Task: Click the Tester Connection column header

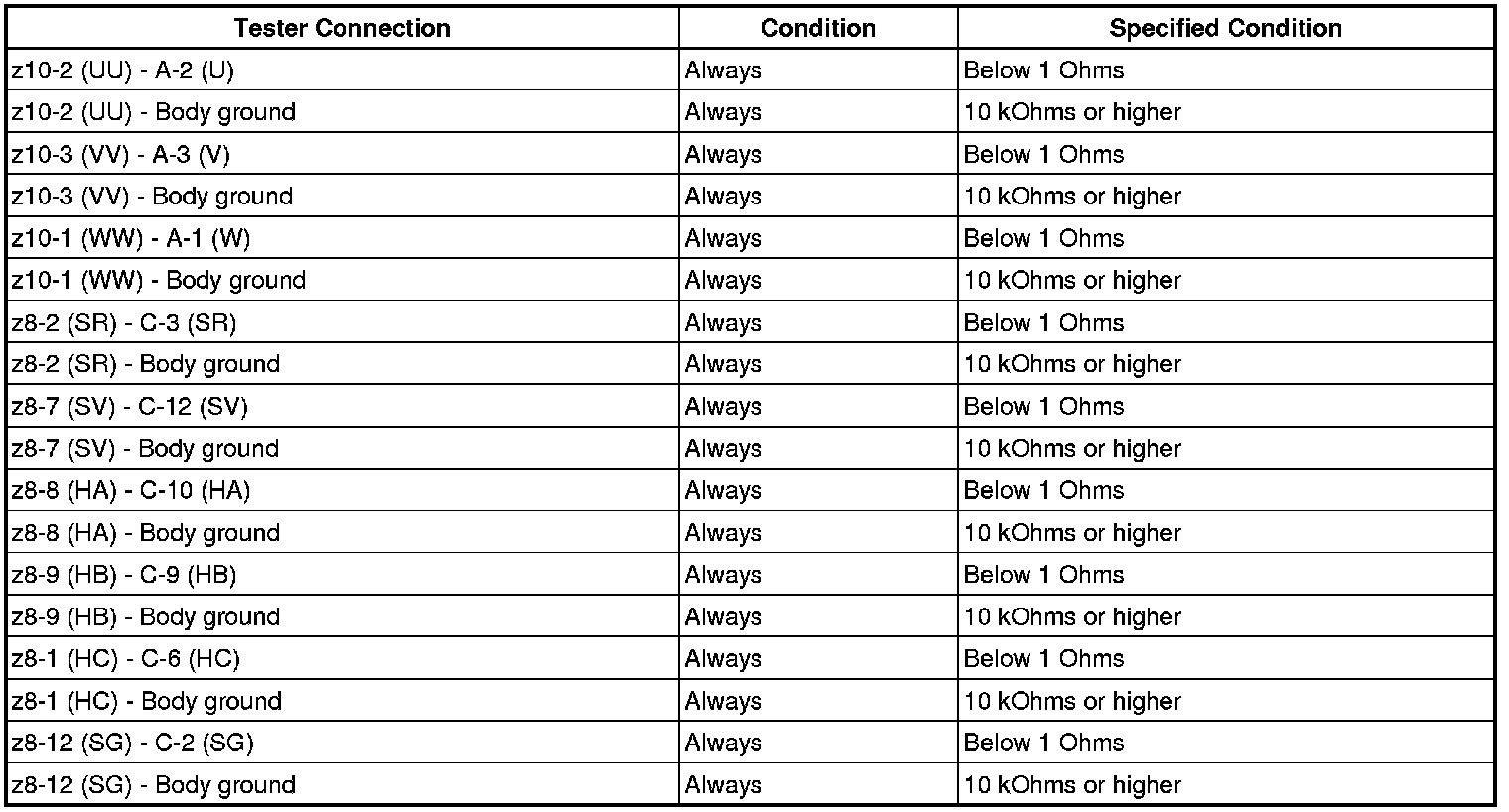Action: tap(343, 28)
